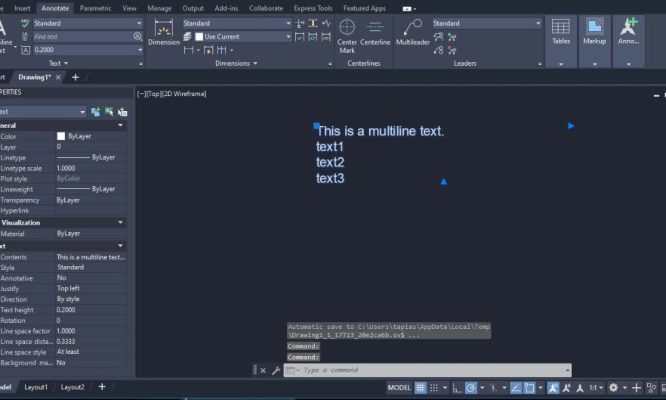Click the Multileader tool icon

pos(413,30)
